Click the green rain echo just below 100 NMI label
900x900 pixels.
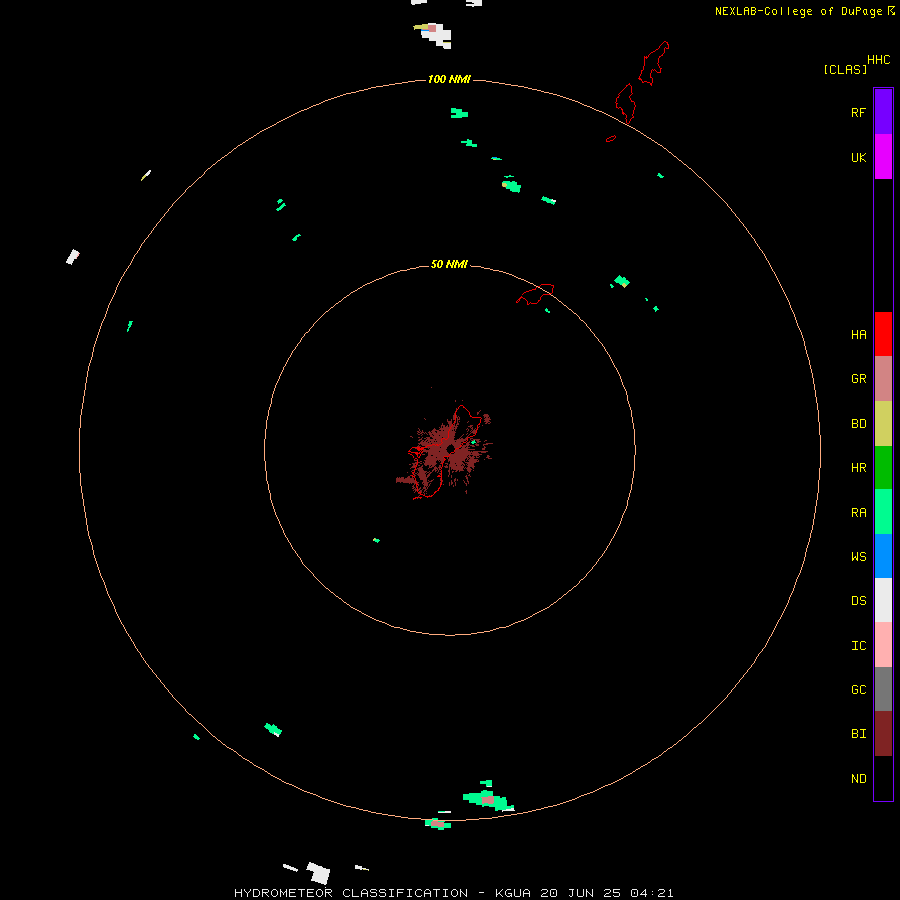coord(459,113)
